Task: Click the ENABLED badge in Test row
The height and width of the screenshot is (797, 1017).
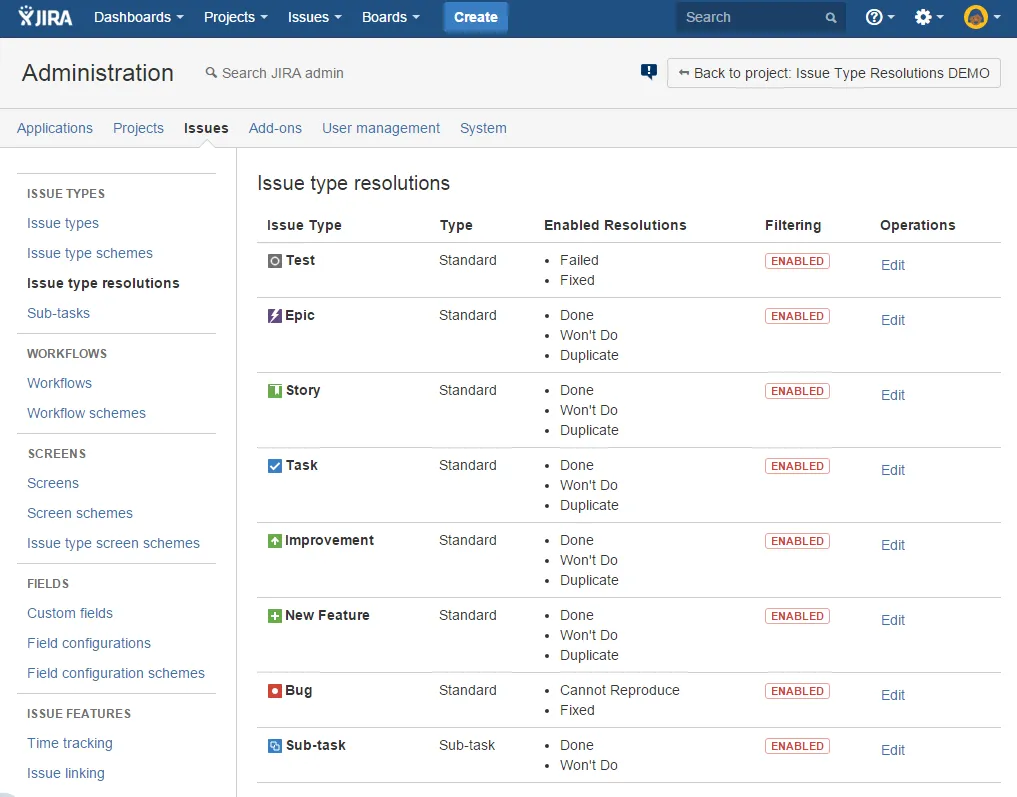Action: point(797,261)
